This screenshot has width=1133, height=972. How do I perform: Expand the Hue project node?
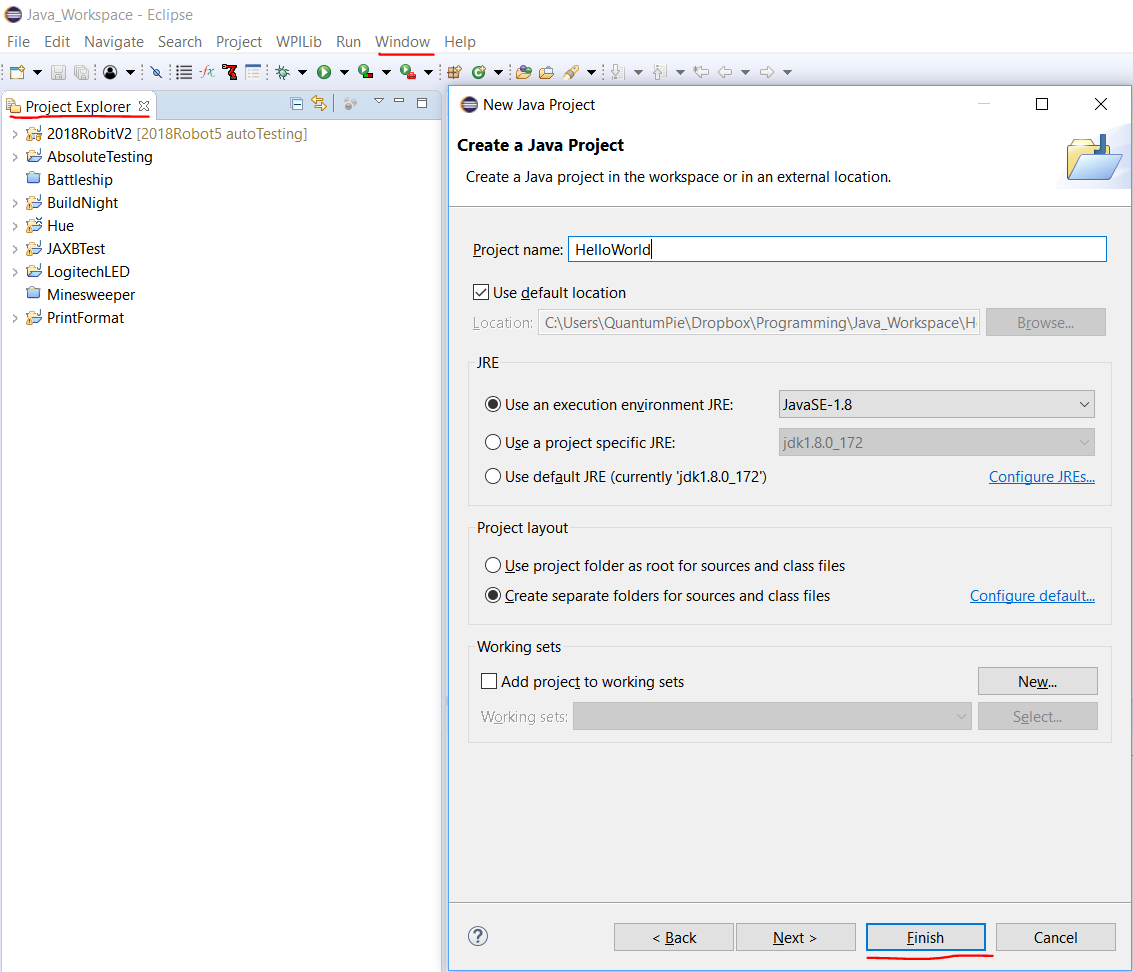click(x=14, y=226)
